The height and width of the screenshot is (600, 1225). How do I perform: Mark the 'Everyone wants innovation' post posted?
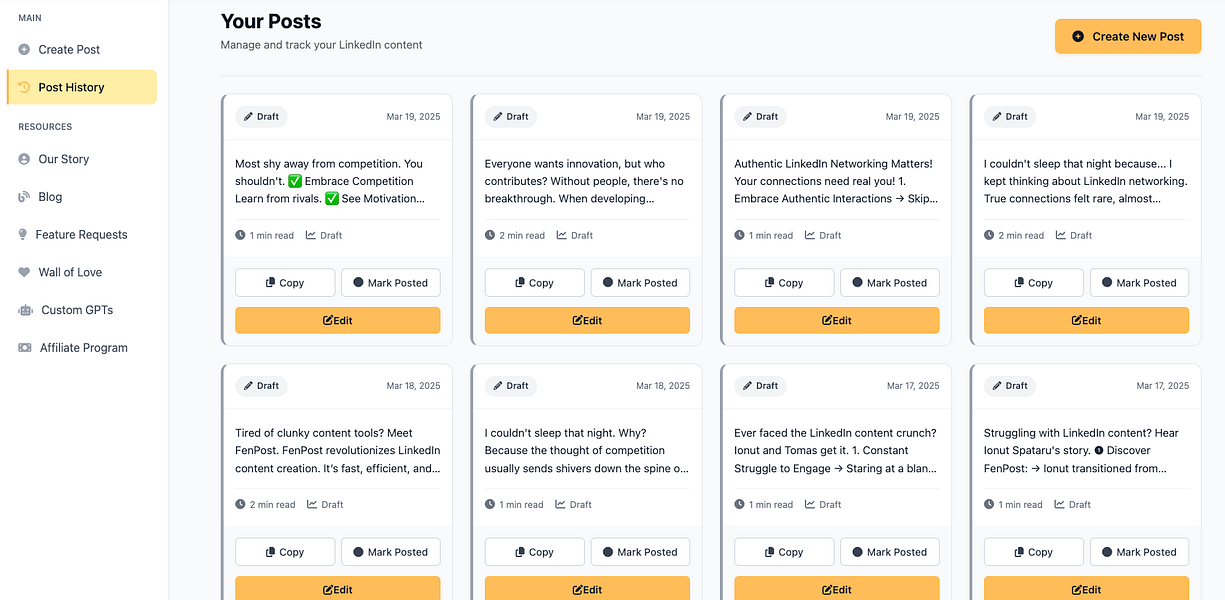(640, 283)
